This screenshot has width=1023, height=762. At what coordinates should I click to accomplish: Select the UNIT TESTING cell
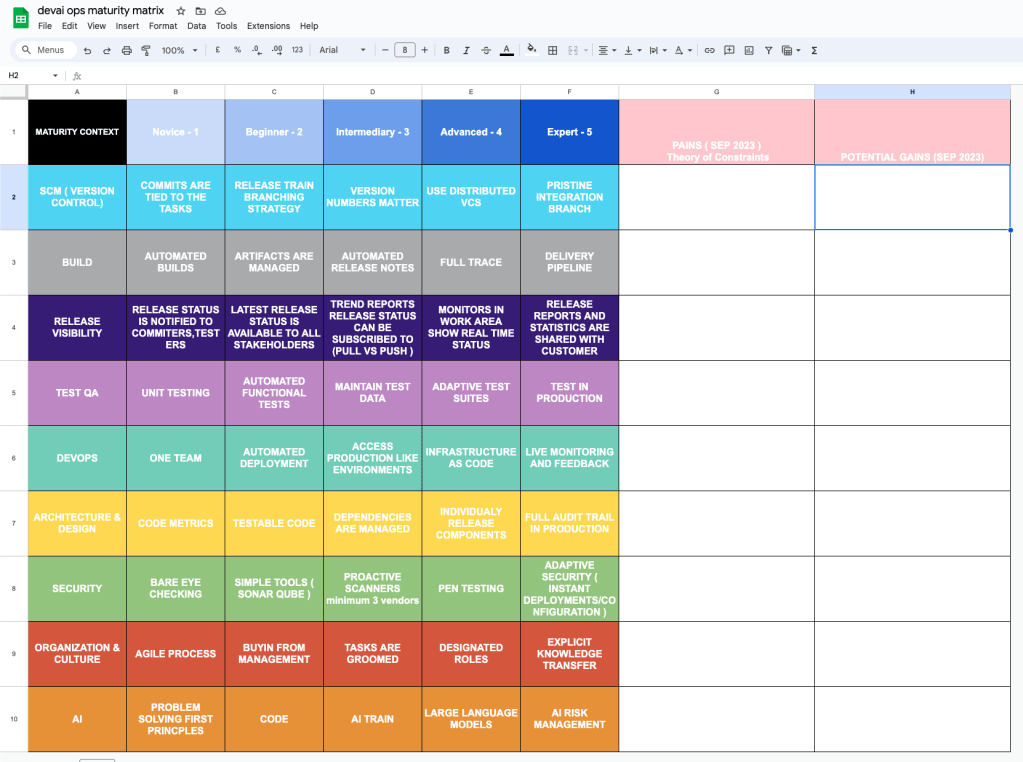tap(176, 393)
